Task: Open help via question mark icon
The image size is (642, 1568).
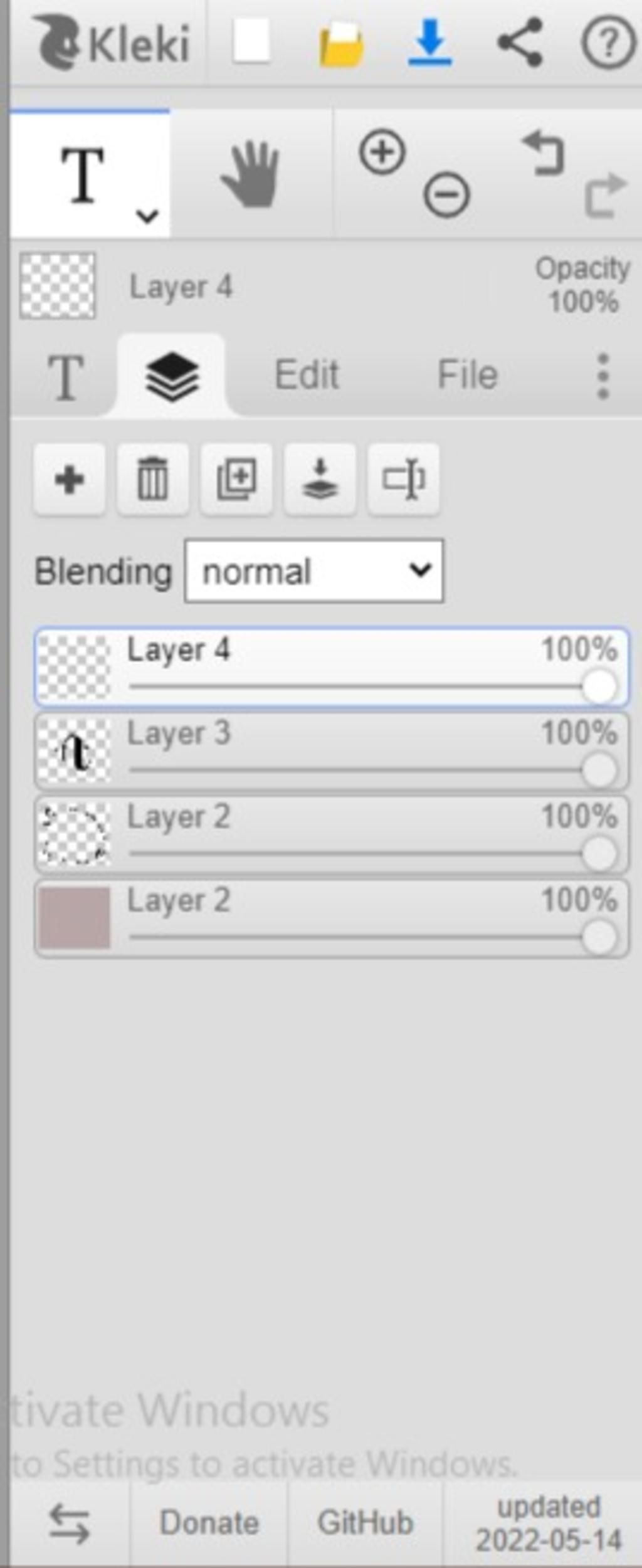Action: click(608, 43)
